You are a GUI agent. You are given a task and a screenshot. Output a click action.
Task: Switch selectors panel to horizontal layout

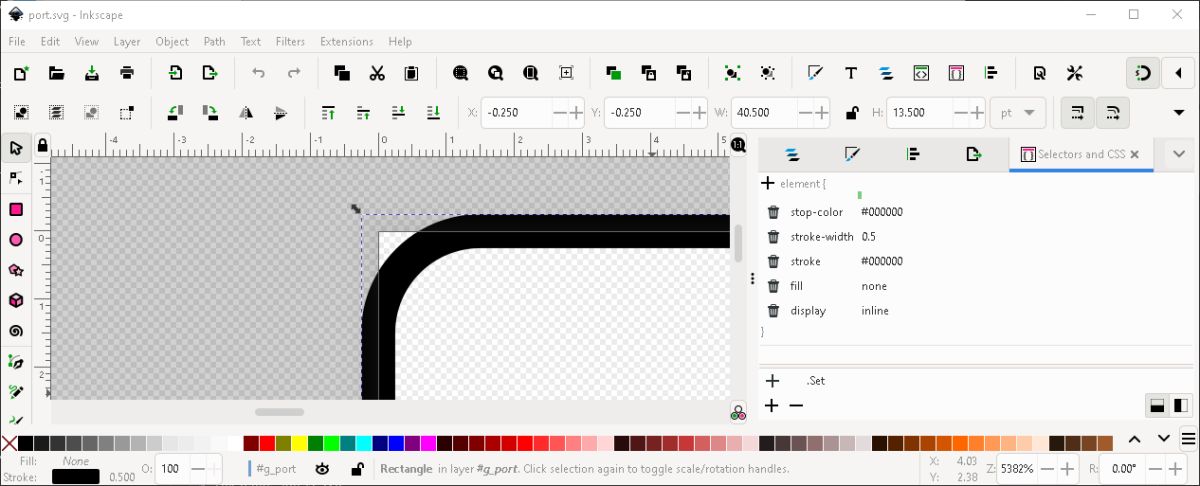pyautogui.click(x=1181, y=405)
